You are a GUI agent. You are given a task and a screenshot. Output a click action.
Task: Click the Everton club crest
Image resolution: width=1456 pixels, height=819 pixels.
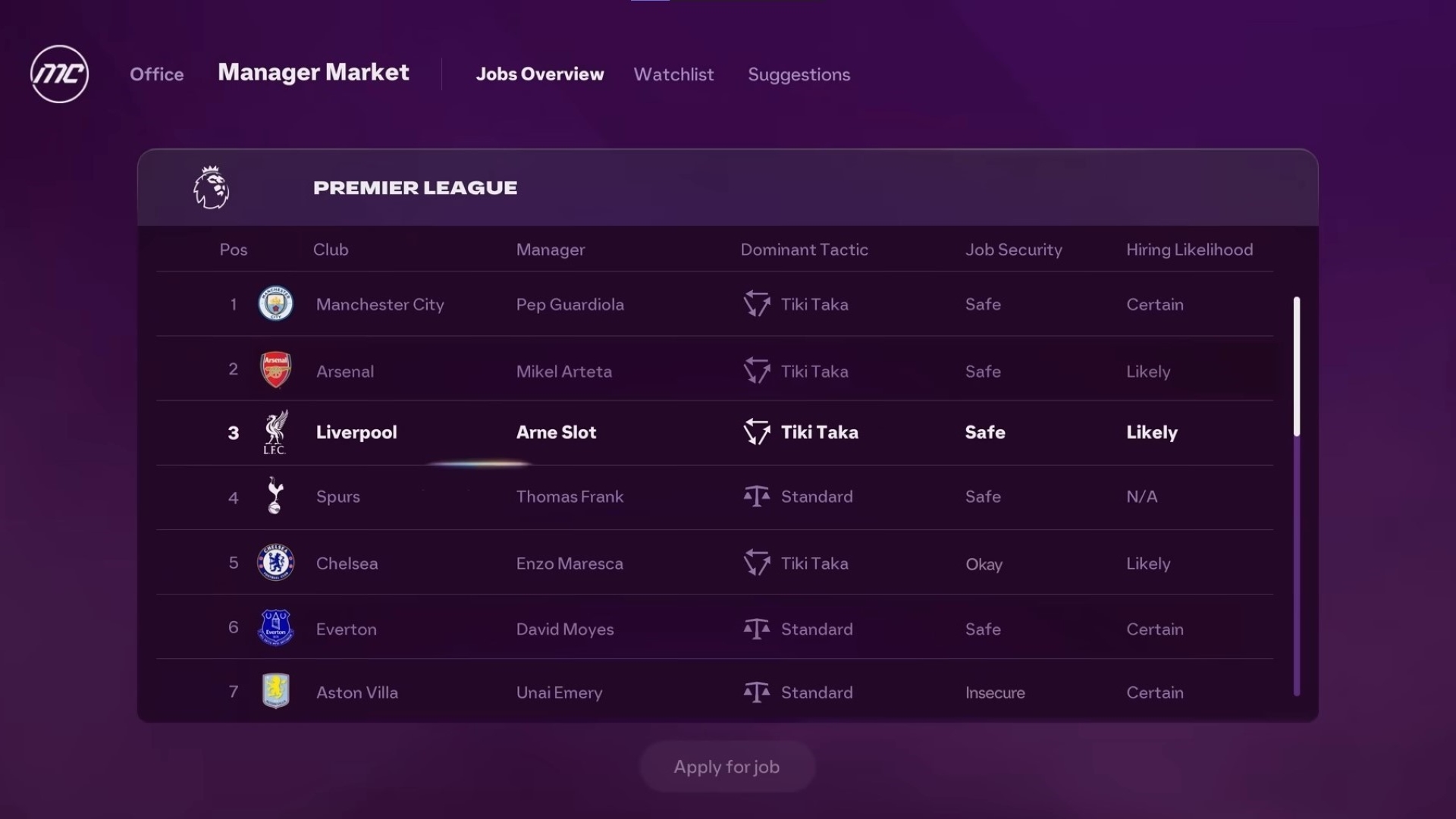tap(275, 628)
